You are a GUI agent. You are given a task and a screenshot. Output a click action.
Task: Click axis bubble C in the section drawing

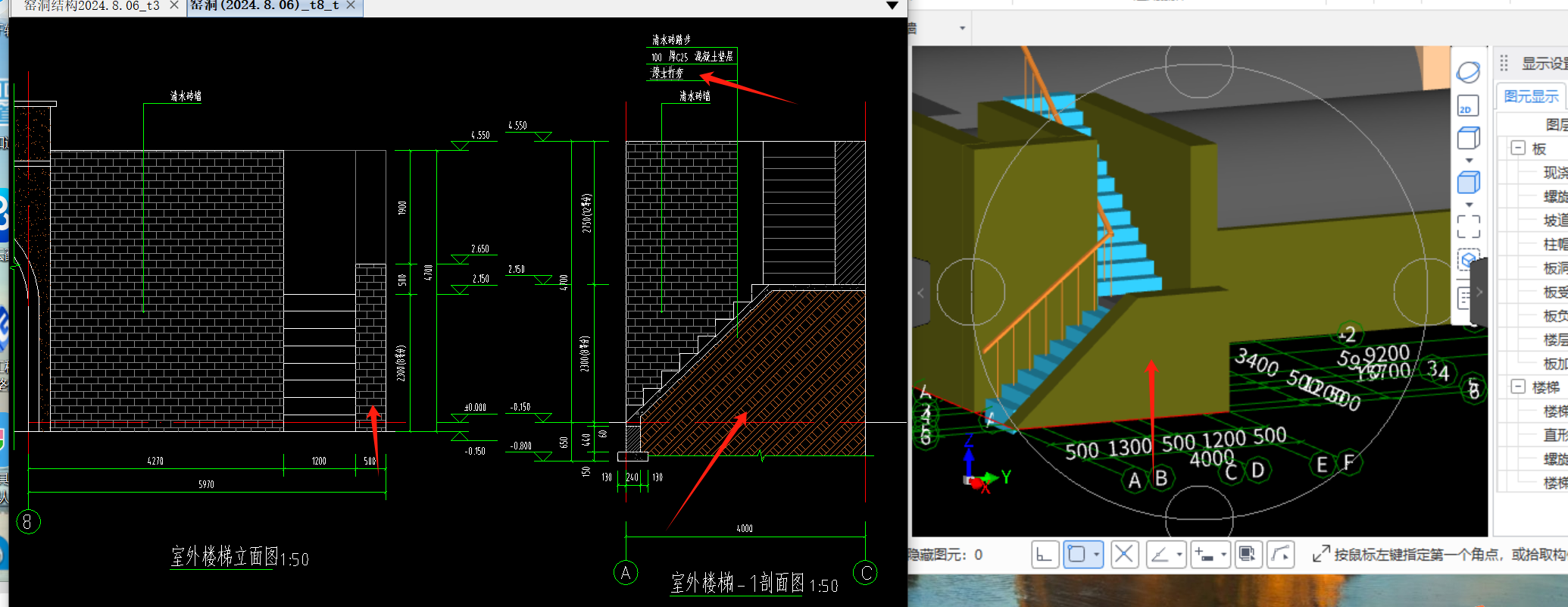[865, 572]
